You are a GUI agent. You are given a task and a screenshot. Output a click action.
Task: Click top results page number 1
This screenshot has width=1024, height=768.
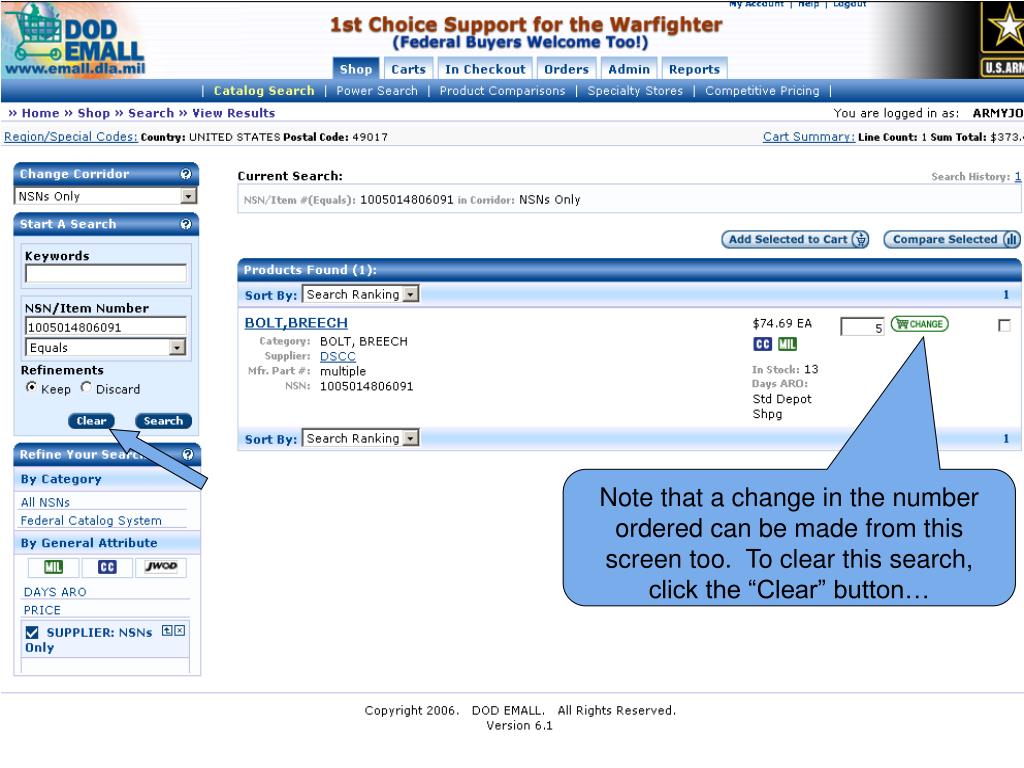(x=1006, y=295)
